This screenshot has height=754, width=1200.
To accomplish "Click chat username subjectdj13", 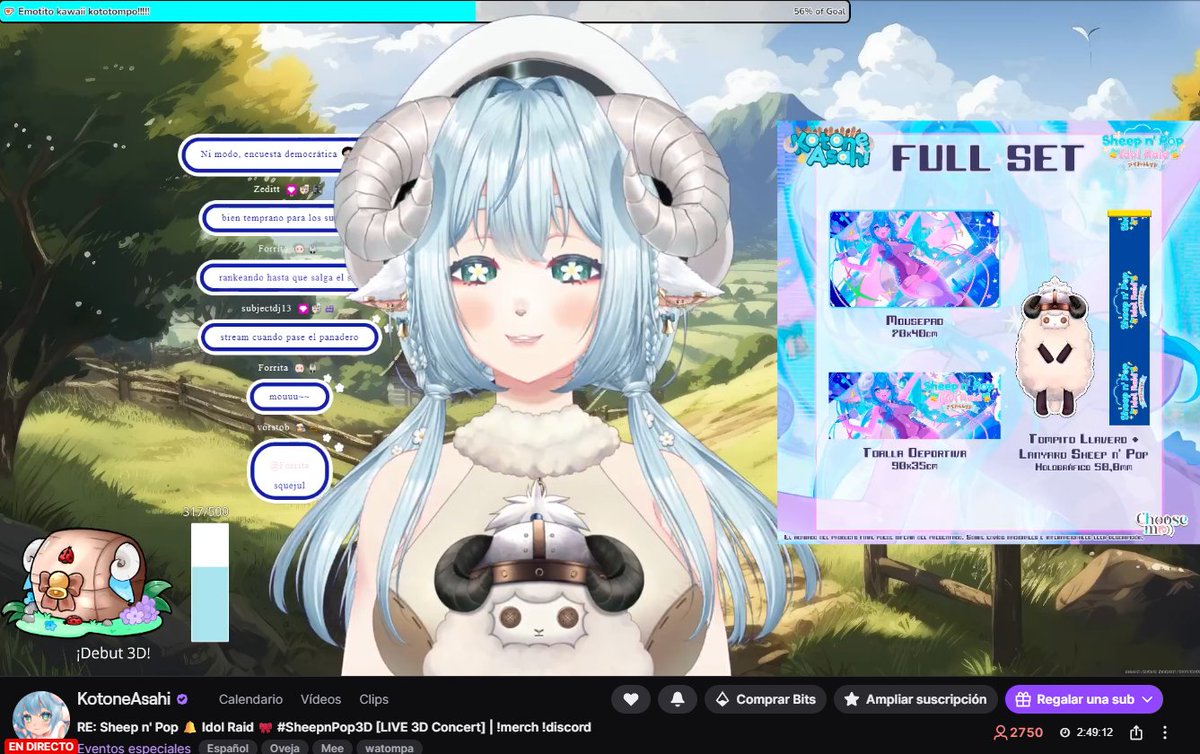I will [x=265, y=307].
